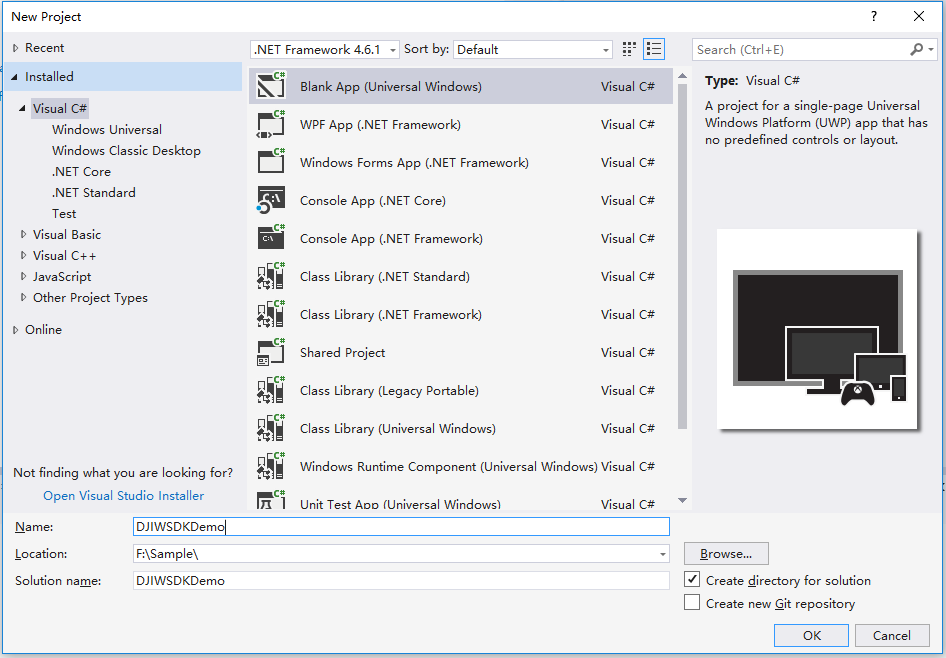Image resolution: width=946 pixels, height=658 pixels.
Task: Click the template list vertical scrollbar
Action: click(682, 256)
